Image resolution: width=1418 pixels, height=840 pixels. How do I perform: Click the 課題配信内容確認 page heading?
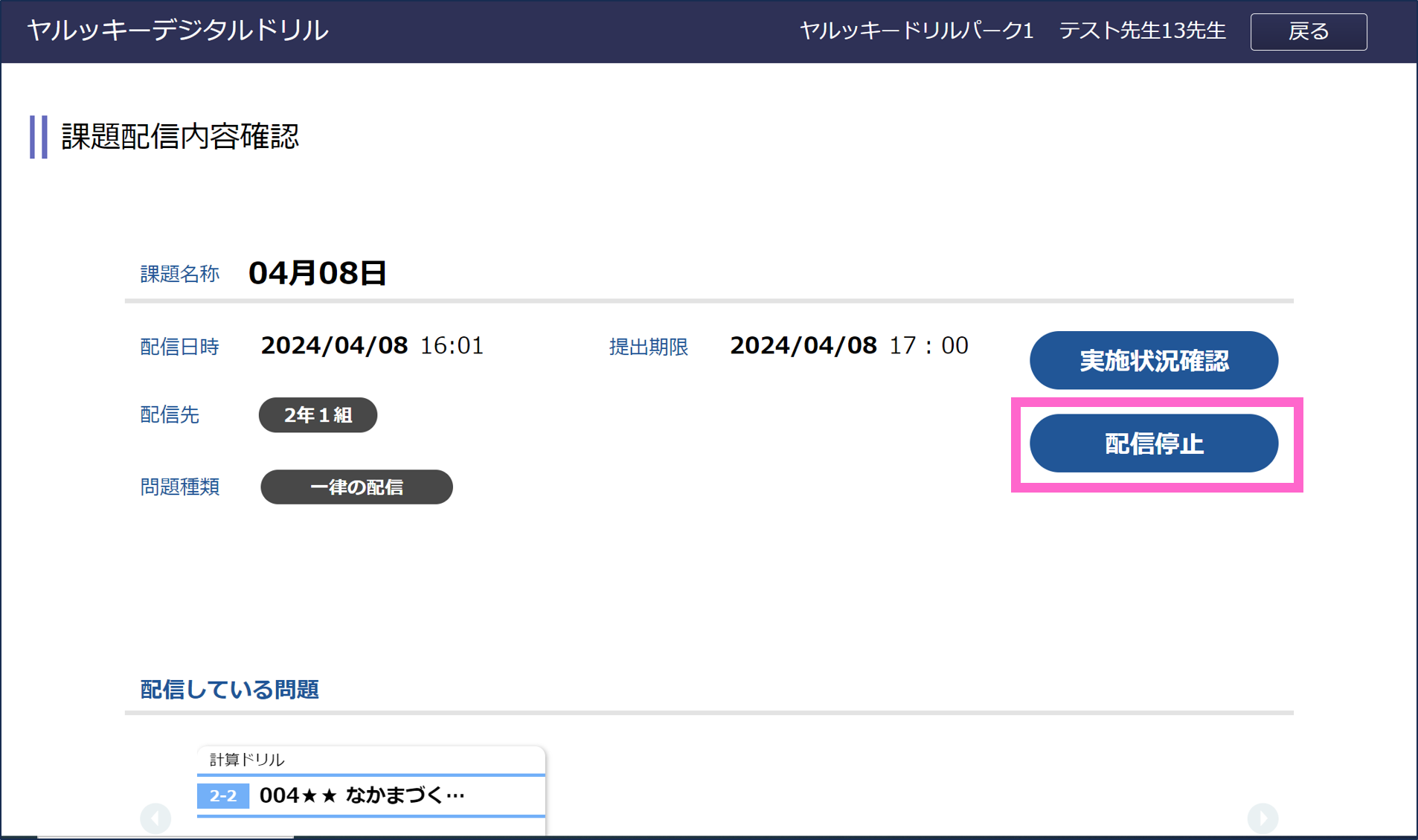coord(180,137)
